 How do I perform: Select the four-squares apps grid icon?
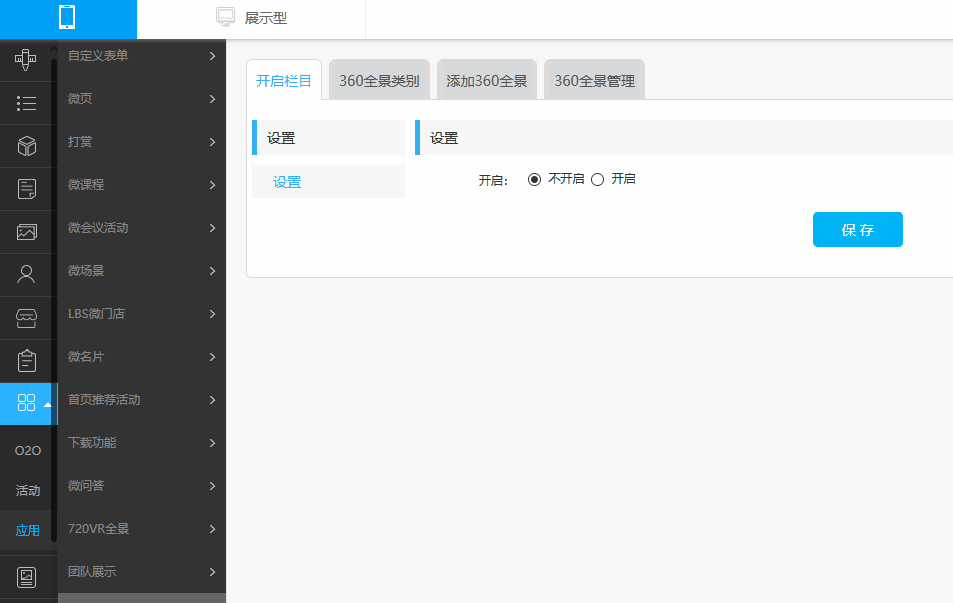26,402
